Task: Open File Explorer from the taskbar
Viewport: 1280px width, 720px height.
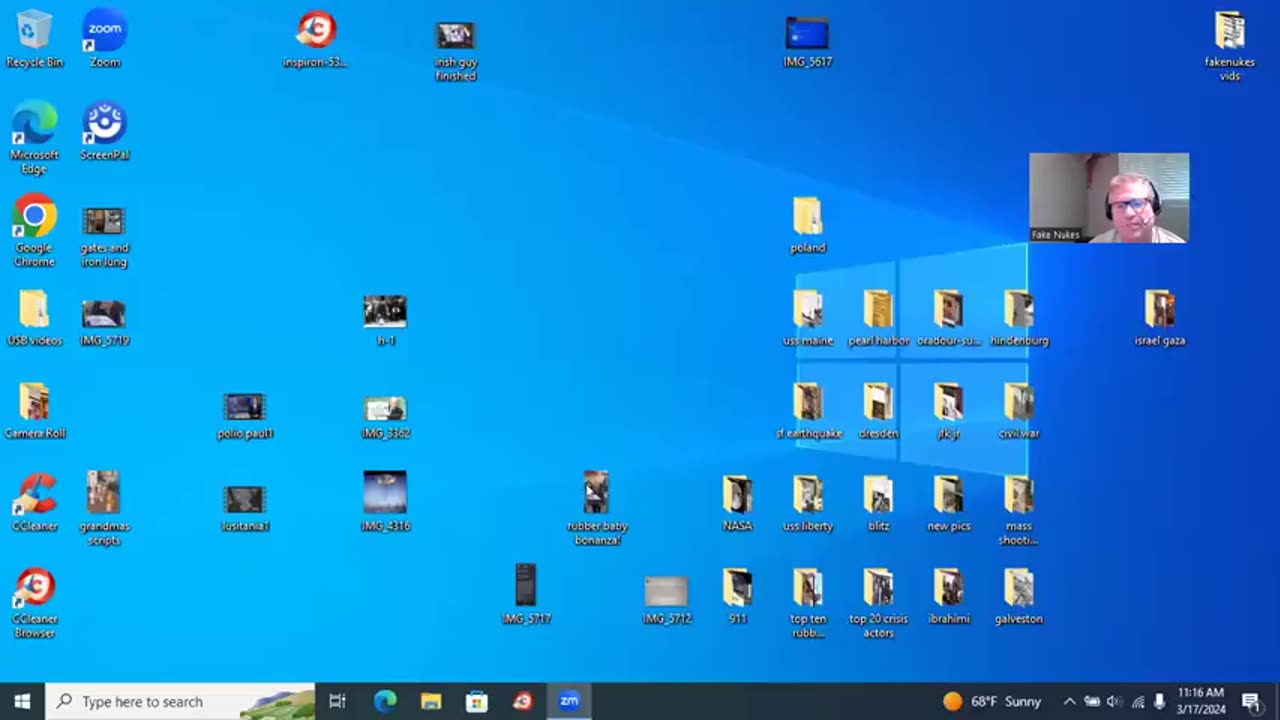Action: pyautogui.click(x=431, y=701)
